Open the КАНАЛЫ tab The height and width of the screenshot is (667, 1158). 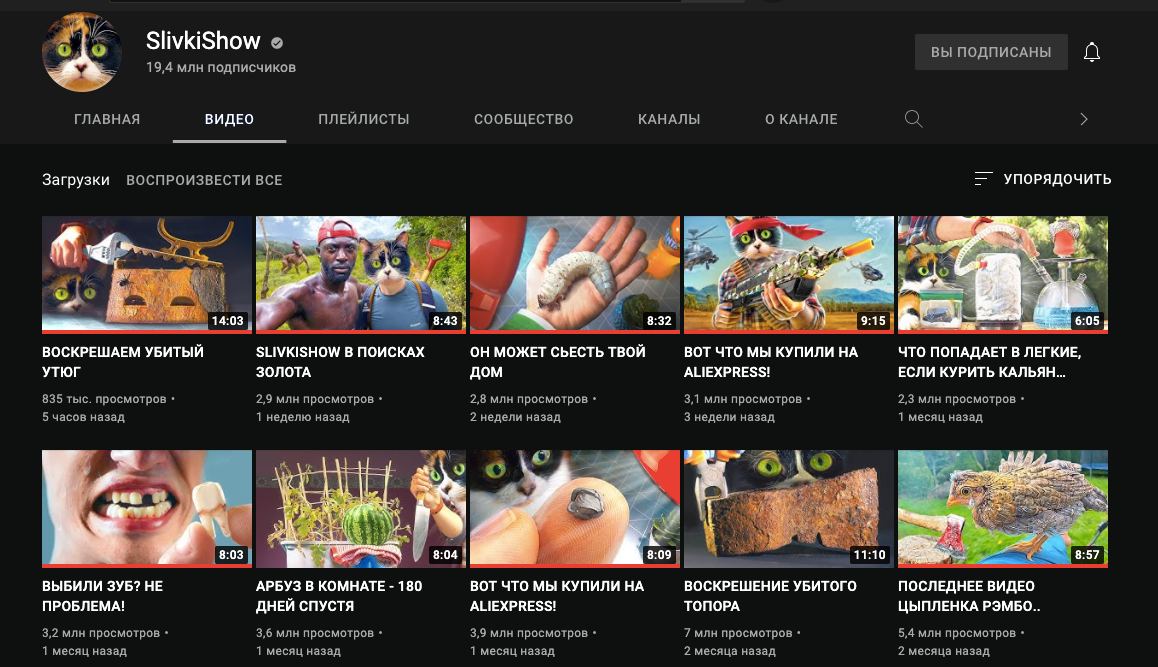point(669,119)
